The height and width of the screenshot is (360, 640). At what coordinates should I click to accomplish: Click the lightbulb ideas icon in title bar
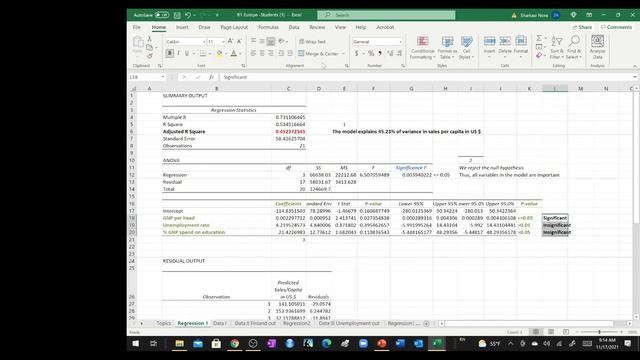(x=573, y=15)
